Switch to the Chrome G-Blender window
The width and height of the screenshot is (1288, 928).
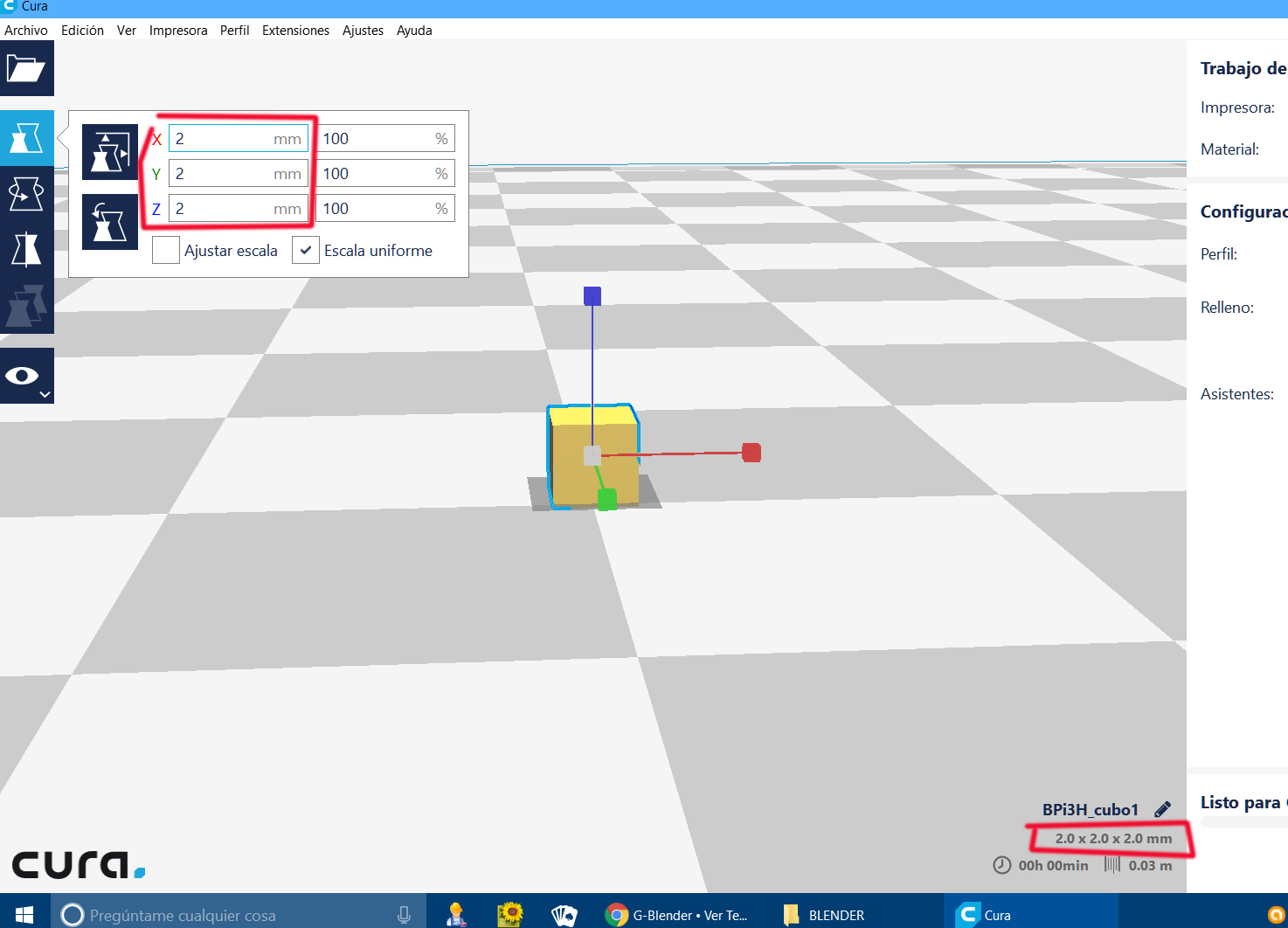pos(677,915)
